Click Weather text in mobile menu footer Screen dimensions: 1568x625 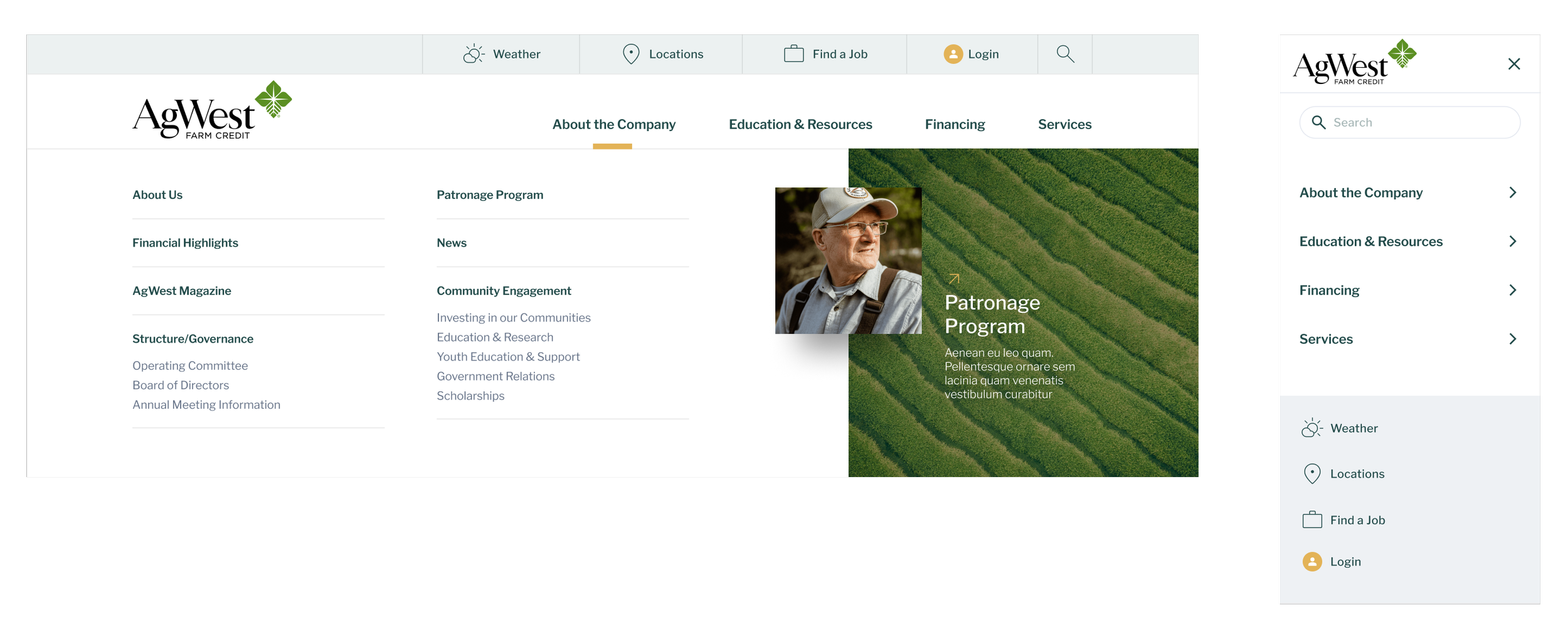[x=1354, y=429]
